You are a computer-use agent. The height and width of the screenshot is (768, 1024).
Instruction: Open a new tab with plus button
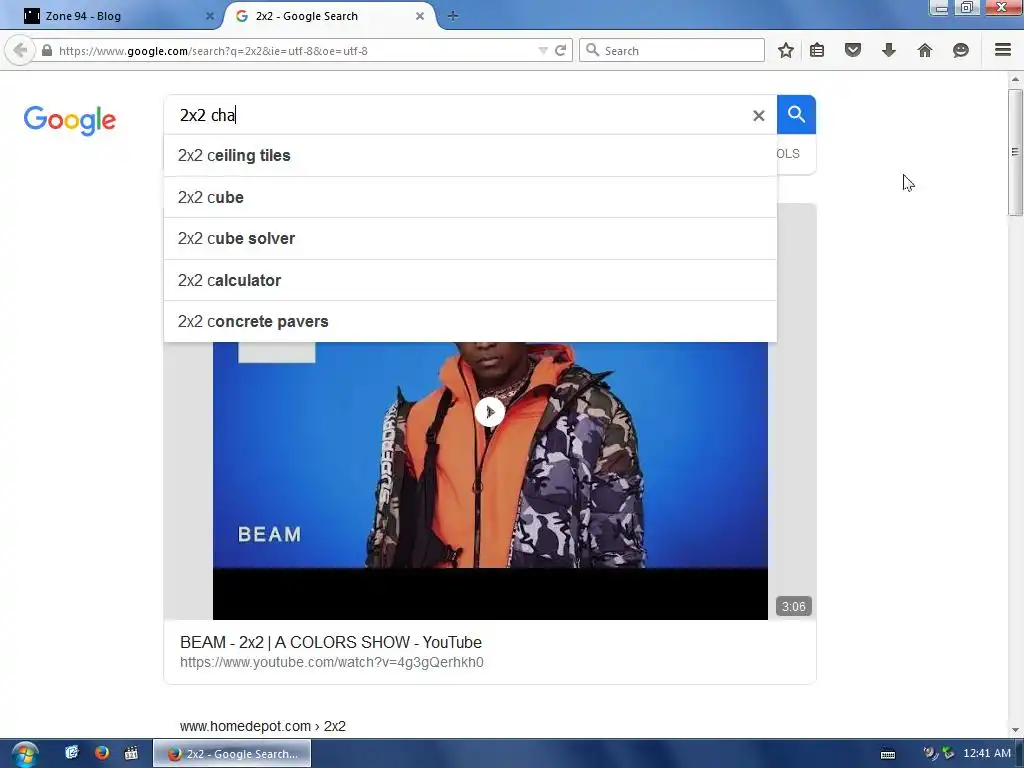[453, 16]
